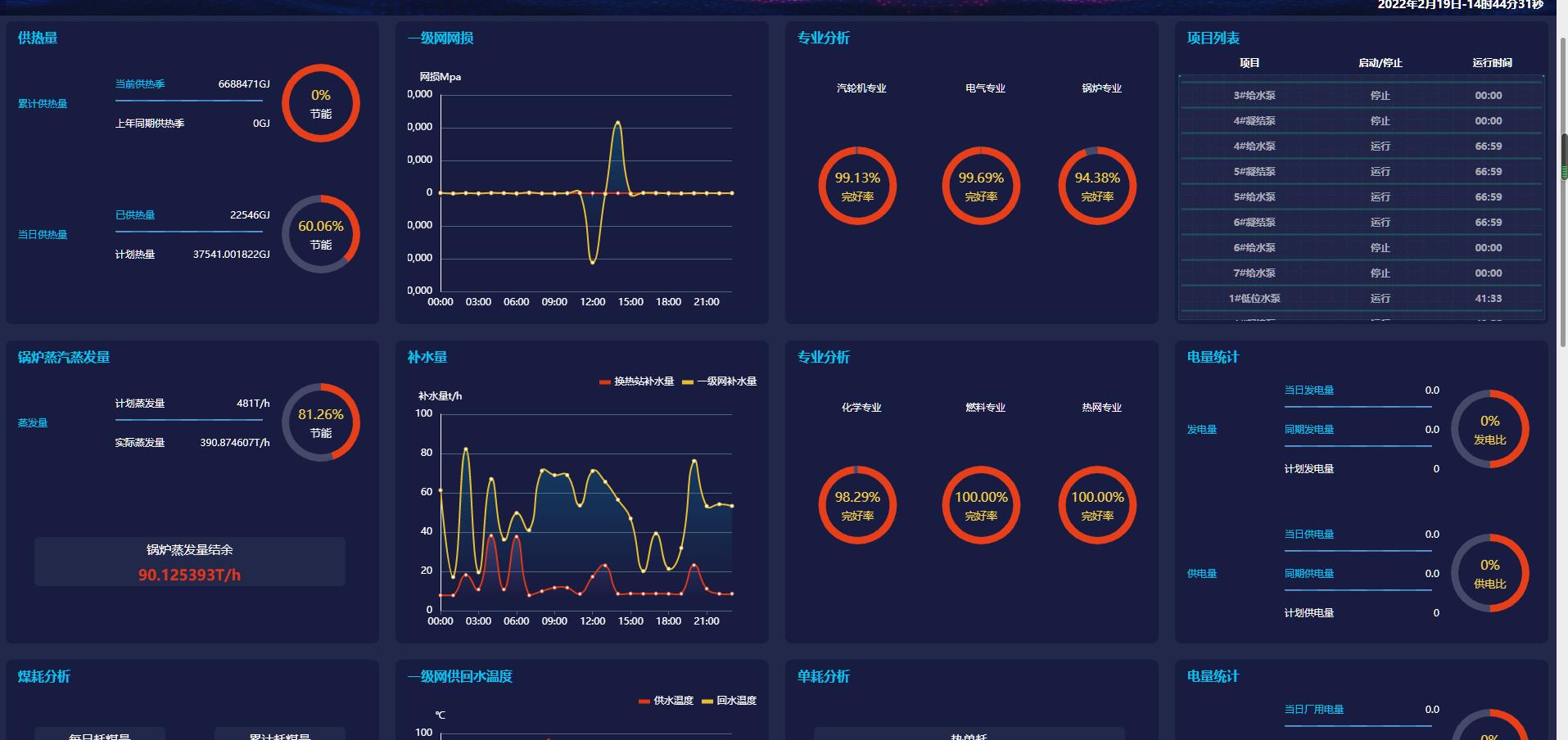Click the 6688471GJ value

tap(244, 84)
